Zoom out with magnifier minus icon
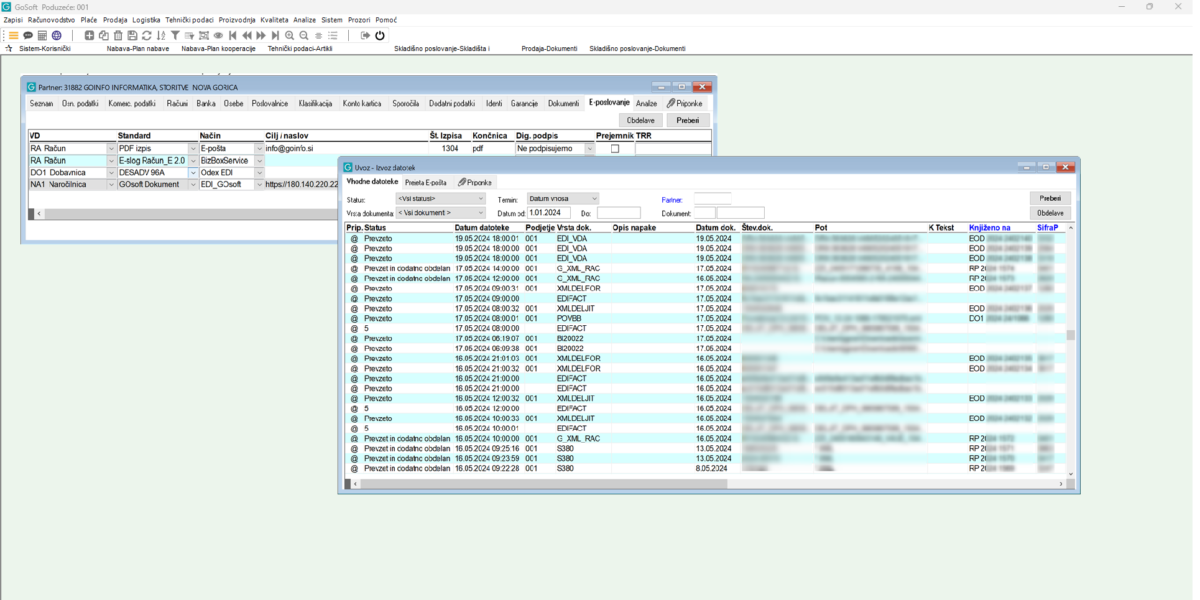The height and width of the screenshot is (600, 1200). 304,35
